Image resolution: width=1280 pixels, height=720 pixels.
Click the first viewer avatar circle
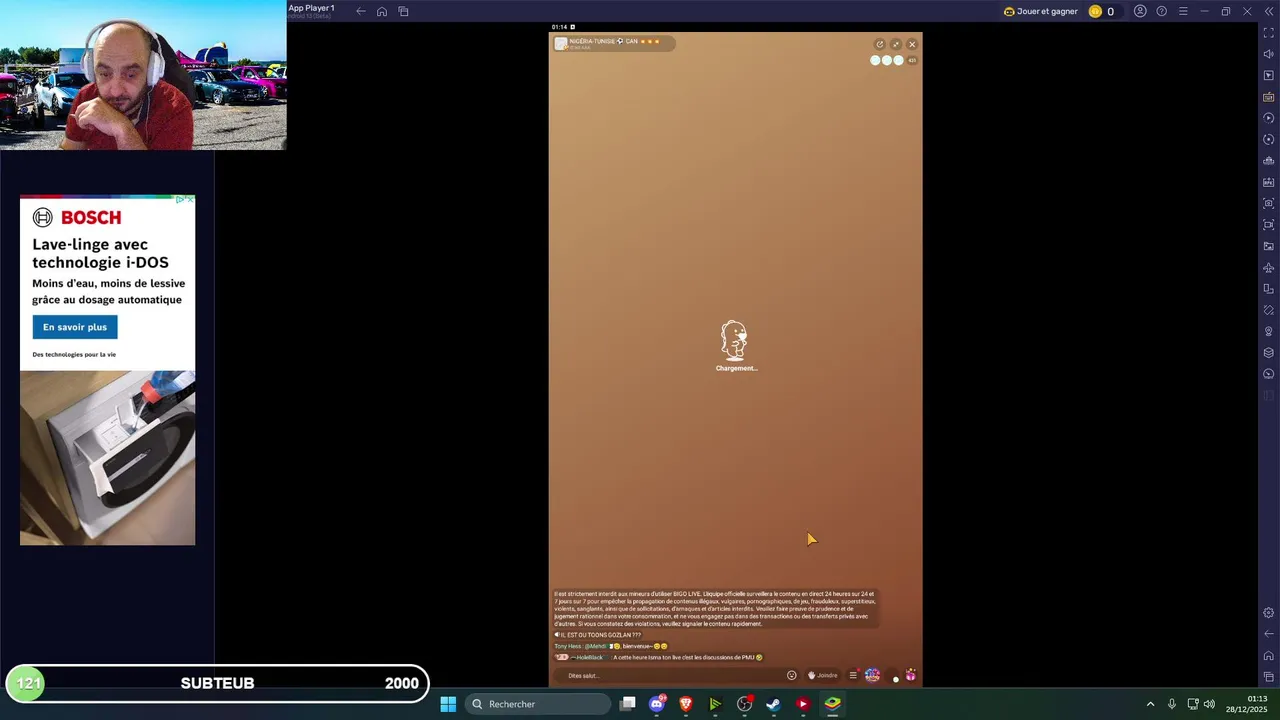pyautogui.click(x=875, y=60)
